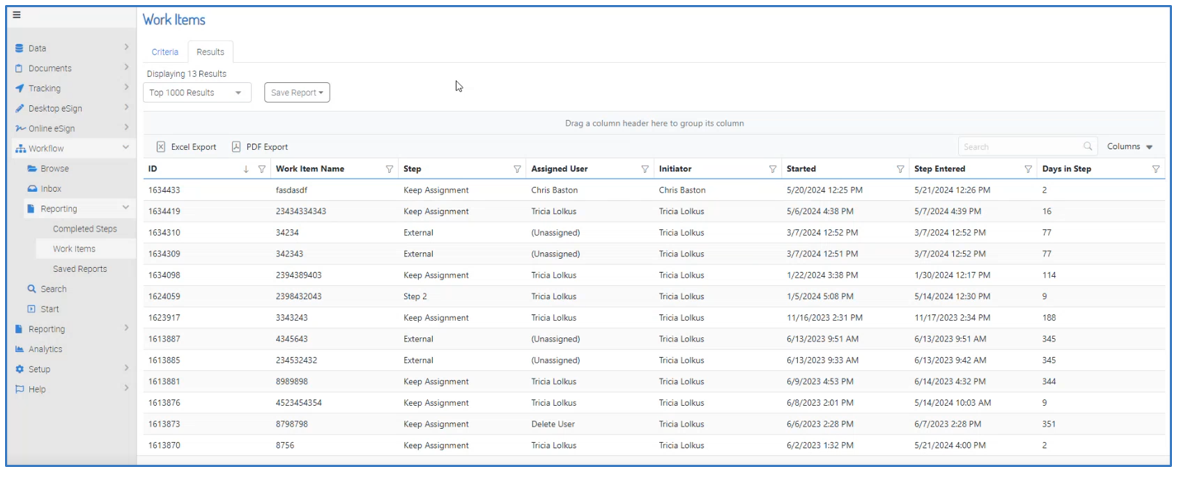The width and height of the screenshot is (1182, 479).
Task: Select work item ID 1634433
Action: (x=164, y=191)
